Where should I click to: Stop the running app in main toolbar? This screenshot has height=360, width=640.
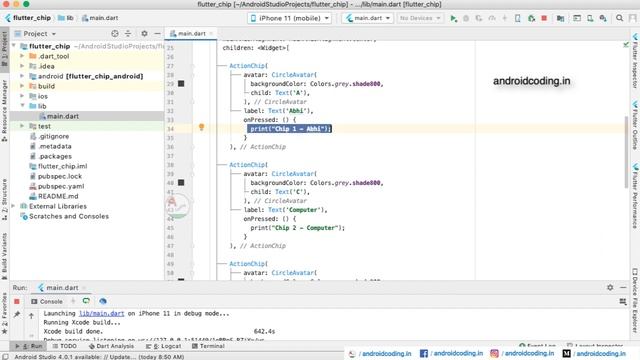pyautogui.click(x=544, y=18)
